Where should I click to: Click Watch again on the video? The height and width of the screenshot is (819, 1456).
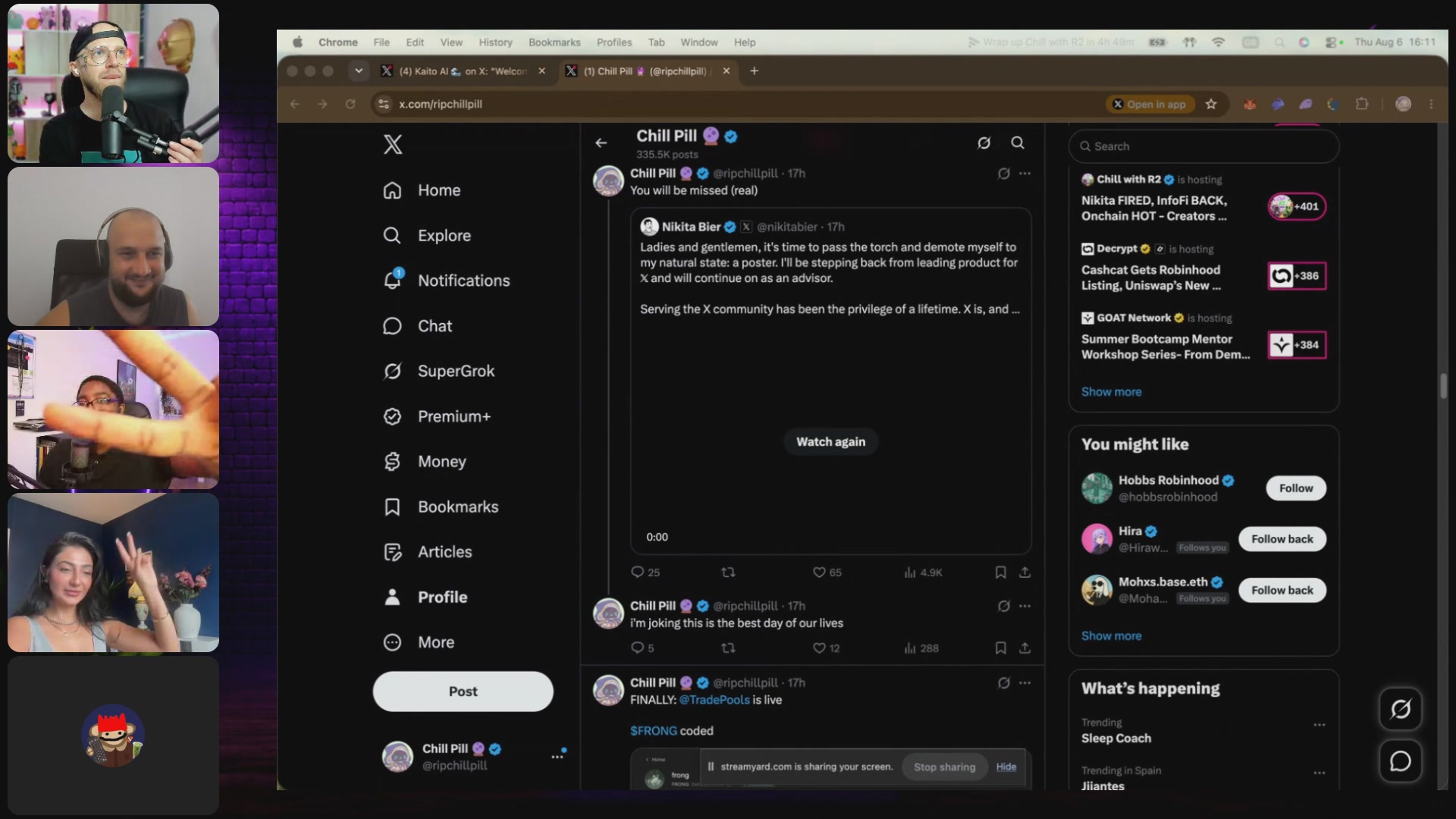point(830,442)
